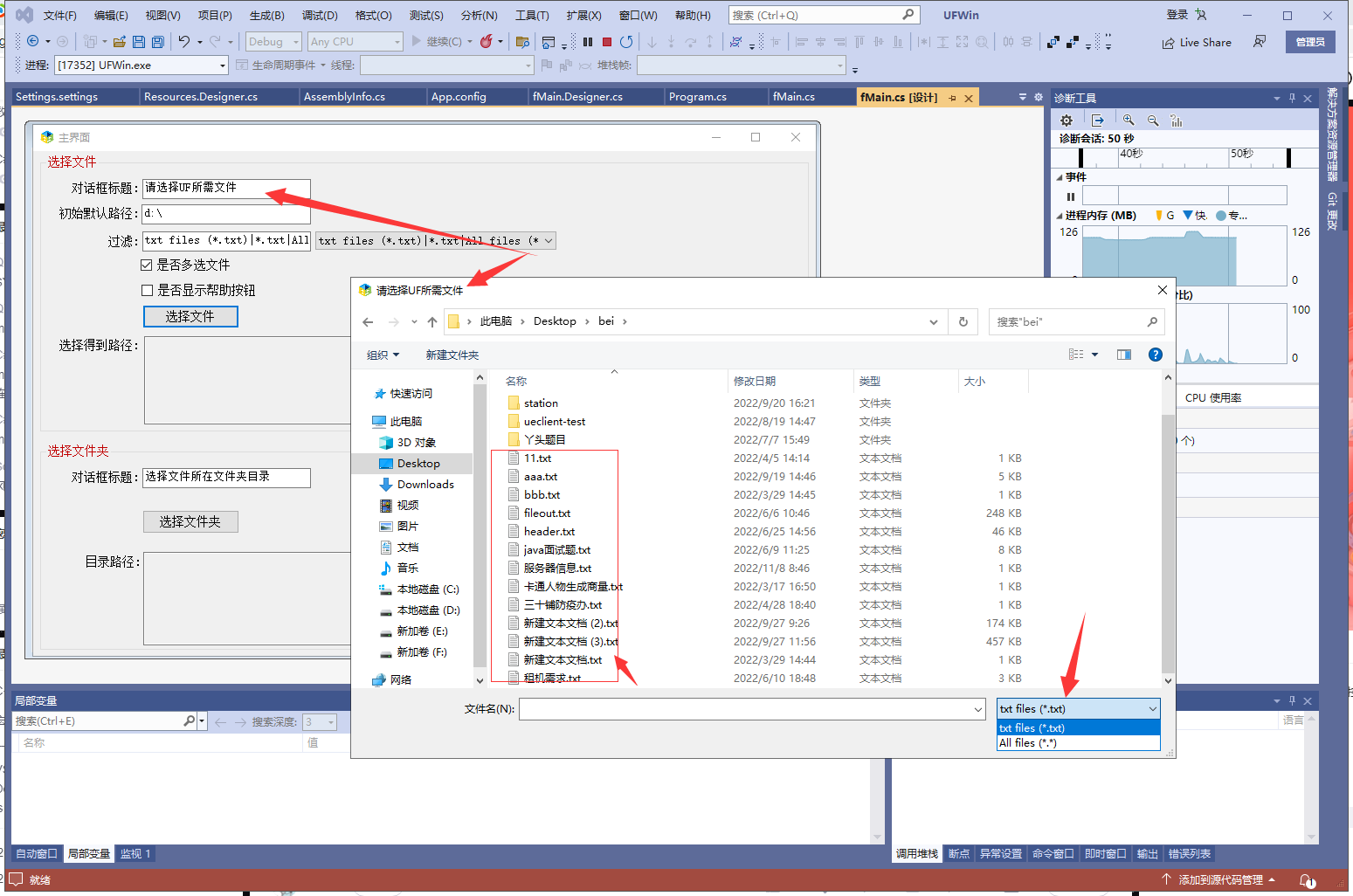This screenshot has width=1353, height=896.
Task: Open the 调试(D) menu
Action: (x=320, y=16)
